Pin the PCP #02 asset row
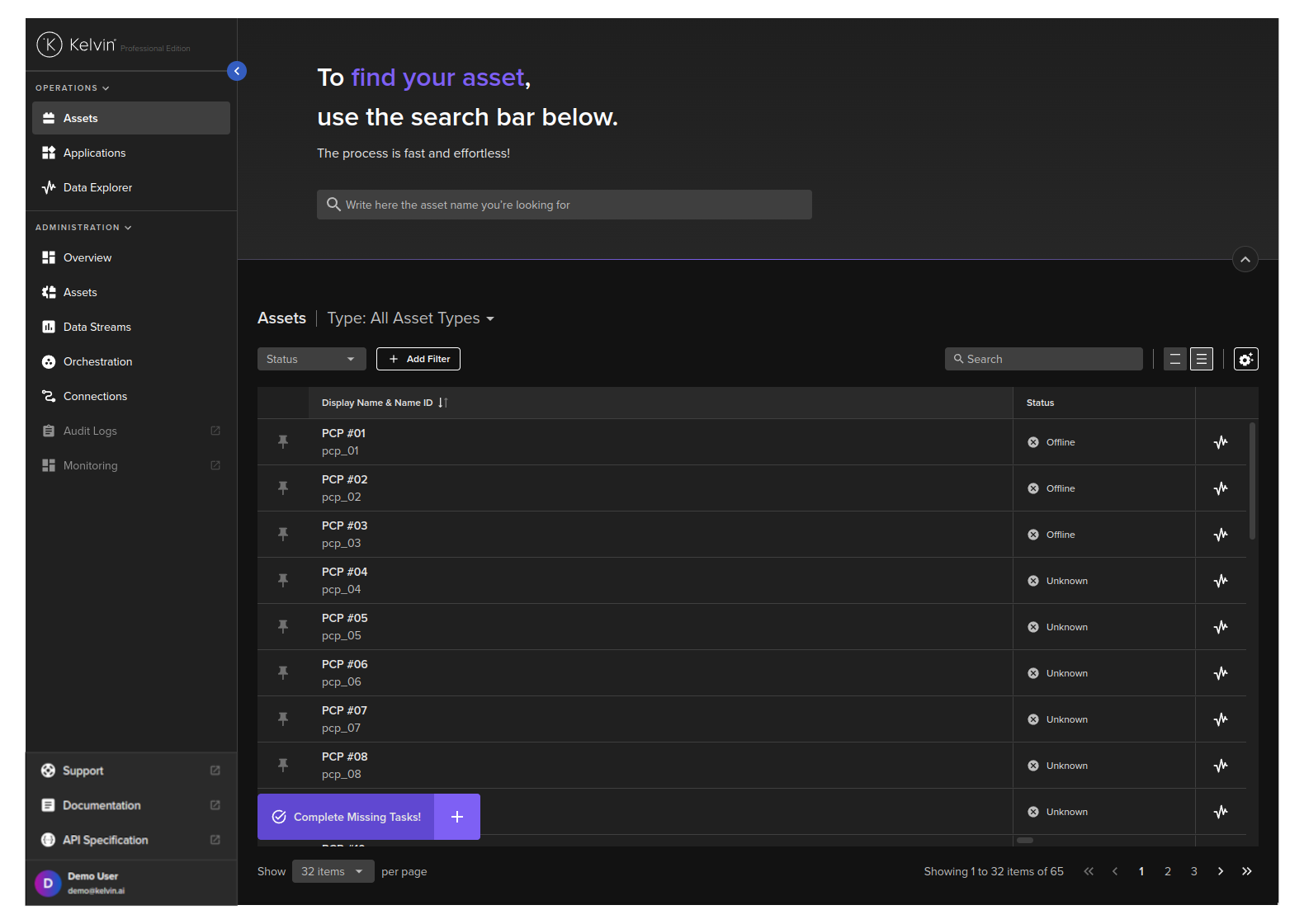This screenshot has width=1304, height=924. click(283, 488)
